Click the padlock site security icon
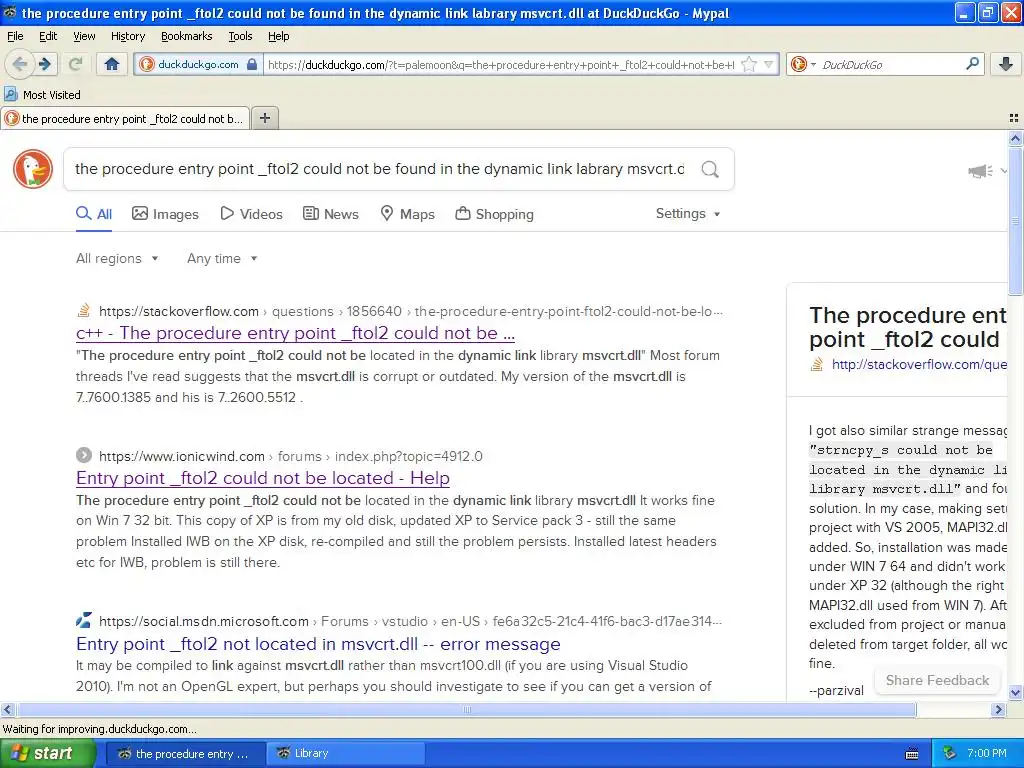The image size is (1024, 768). [x=252, y=64]
